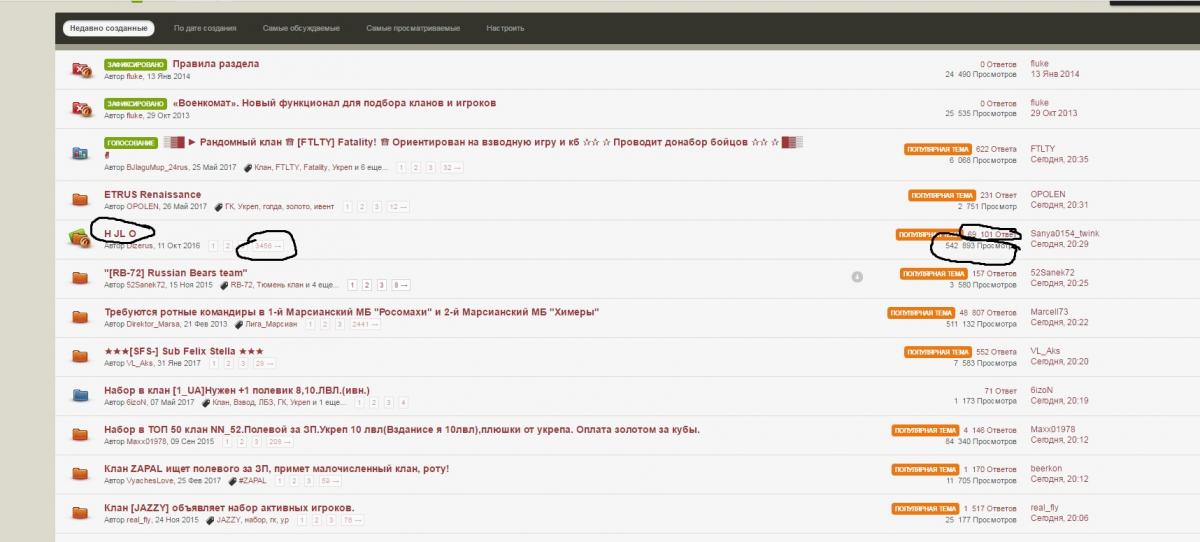This screenshot has height=542, width=1200.
Task: Click gray round icon in Russian Bears row
Action: tap(857, 276)
